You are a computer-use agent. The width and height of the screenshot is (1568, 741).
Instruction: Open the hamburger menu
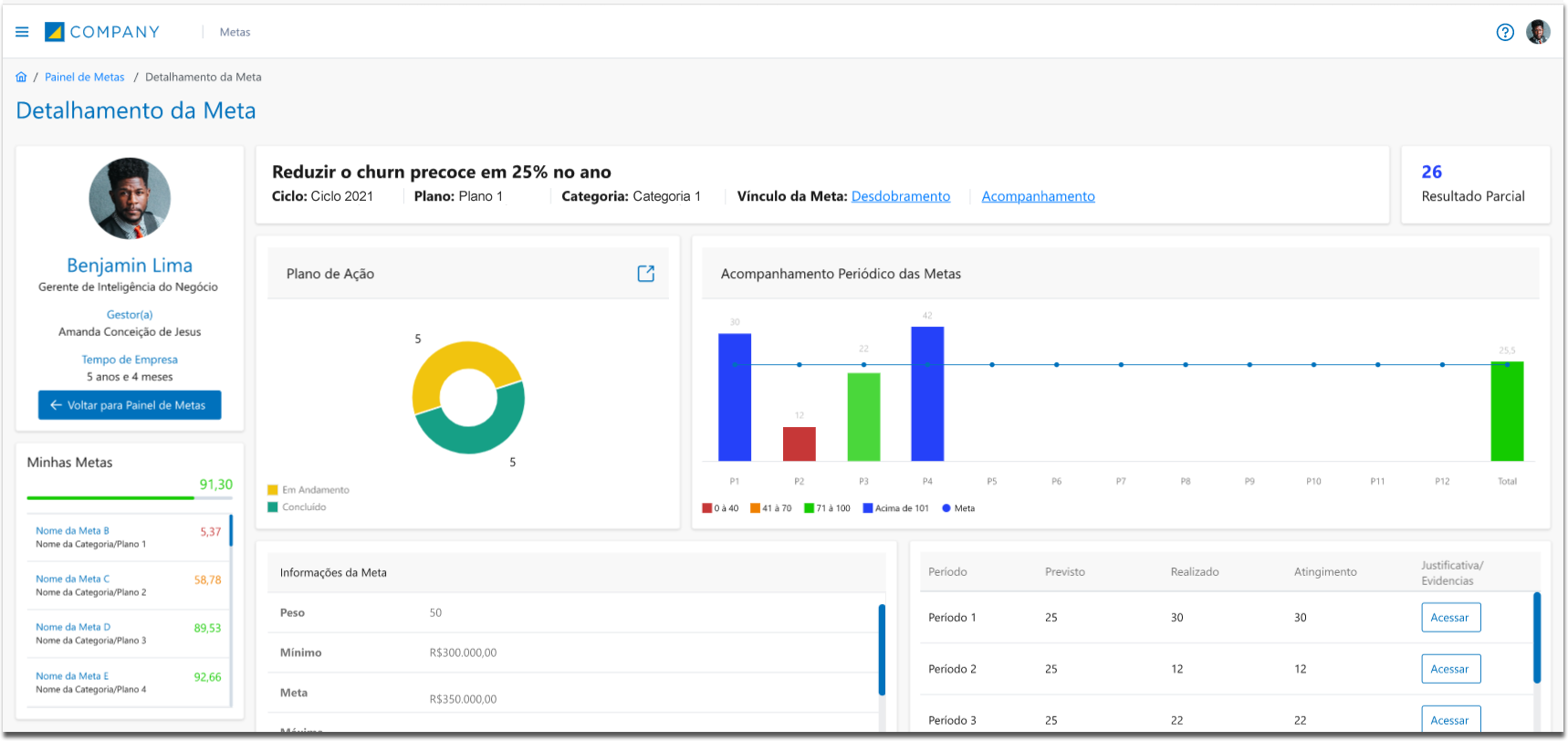(x=22, y=32)
